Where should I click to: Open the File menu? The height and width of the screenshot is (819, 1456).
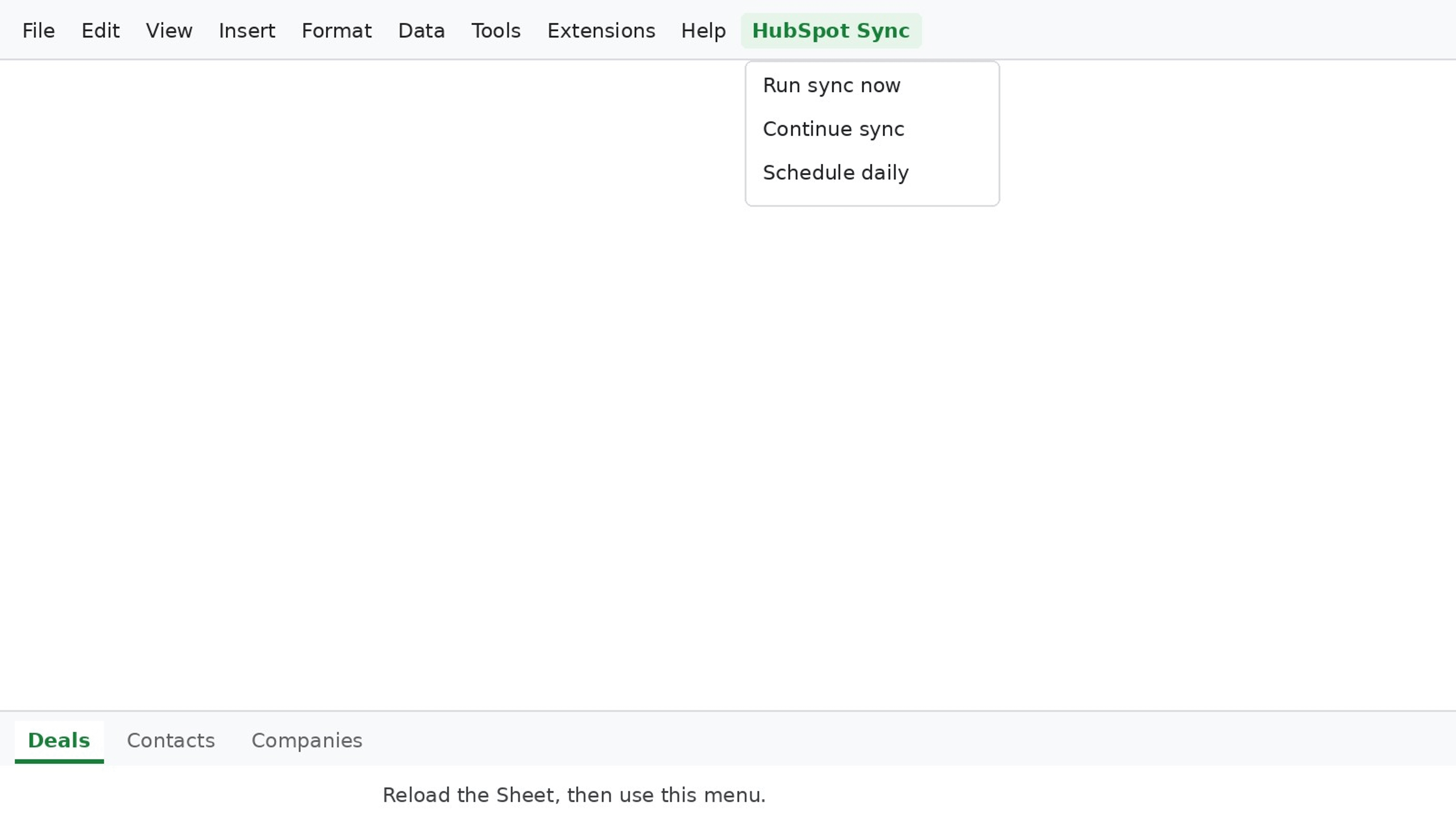coord(39,31)
